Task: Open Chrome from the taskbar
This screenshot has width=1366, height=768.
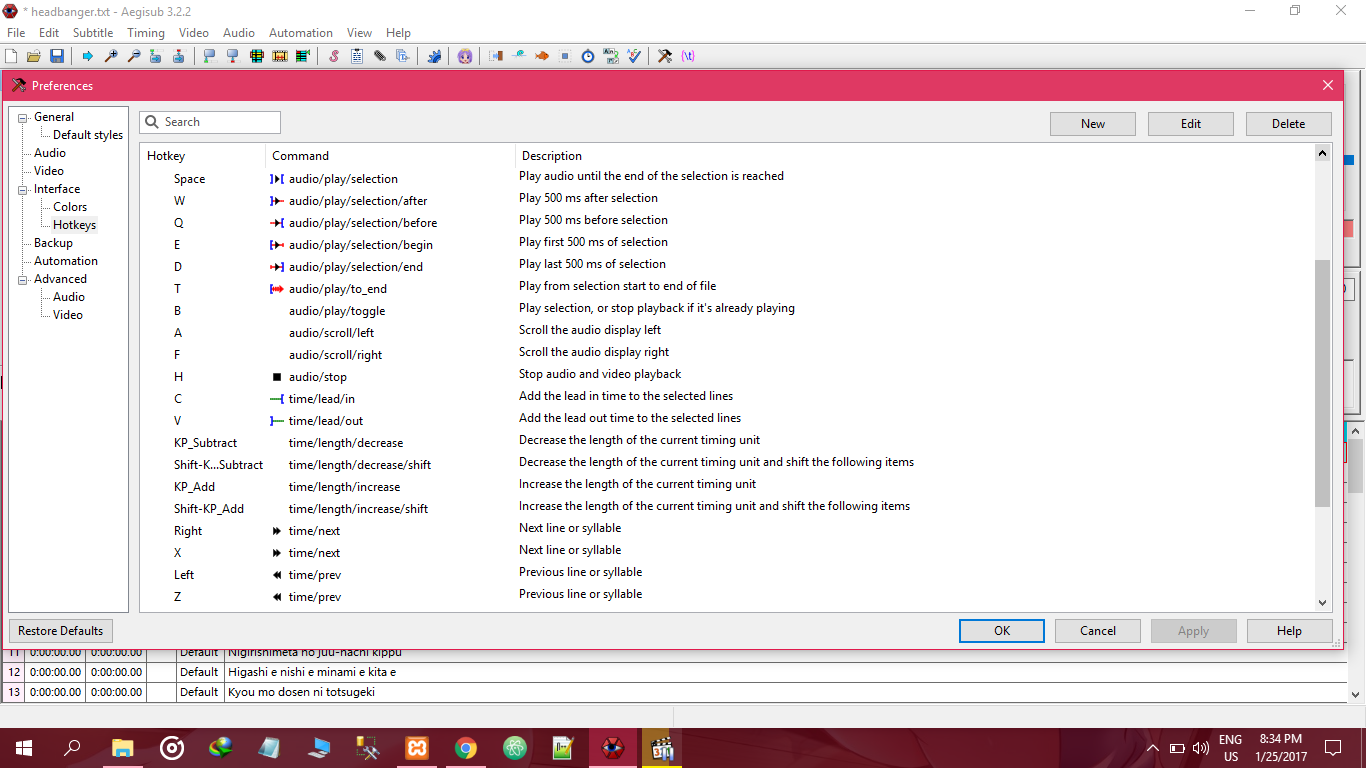Action: 465,747
